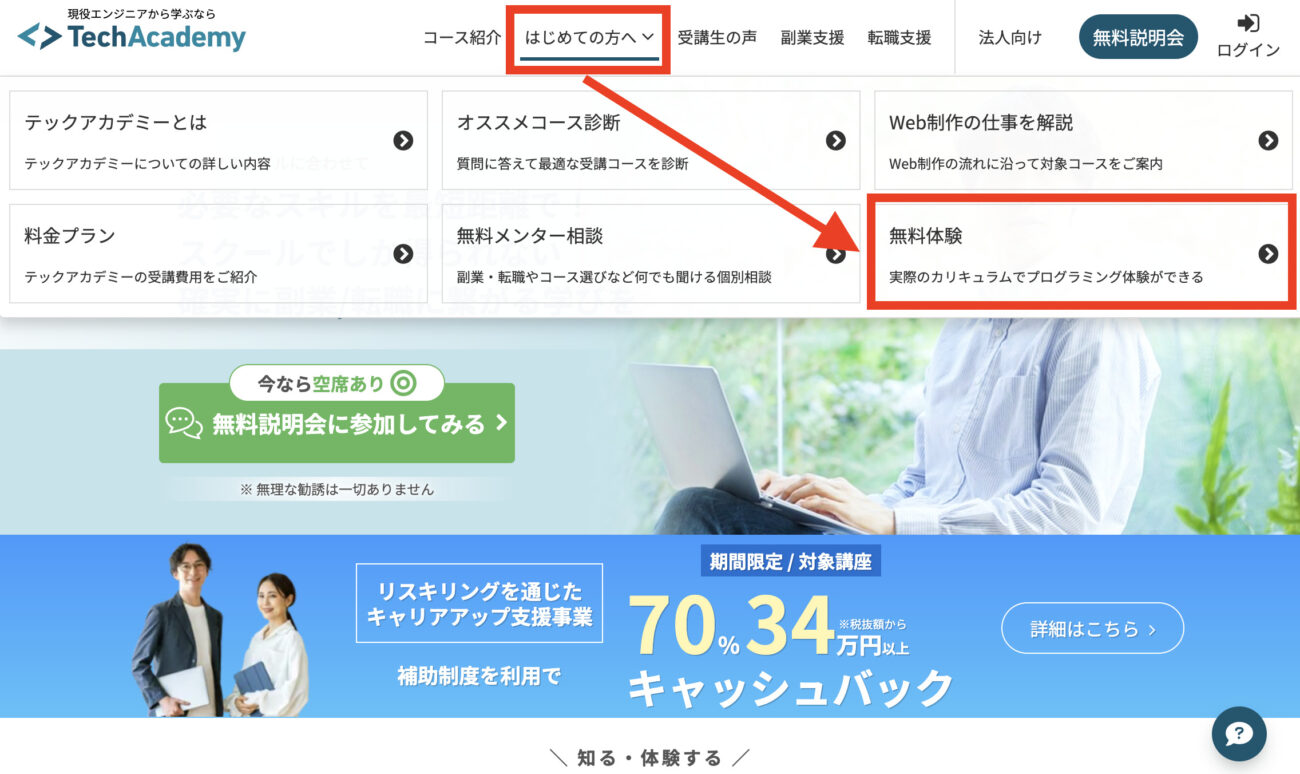Click the 知る・体験する heading
This screenshot has height=774, width=1300.
(650, 758)
